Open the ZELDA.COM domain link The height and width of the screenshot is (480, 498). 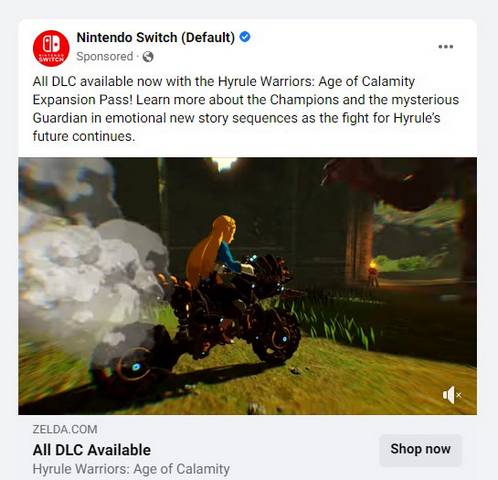(x=65, y=429)
